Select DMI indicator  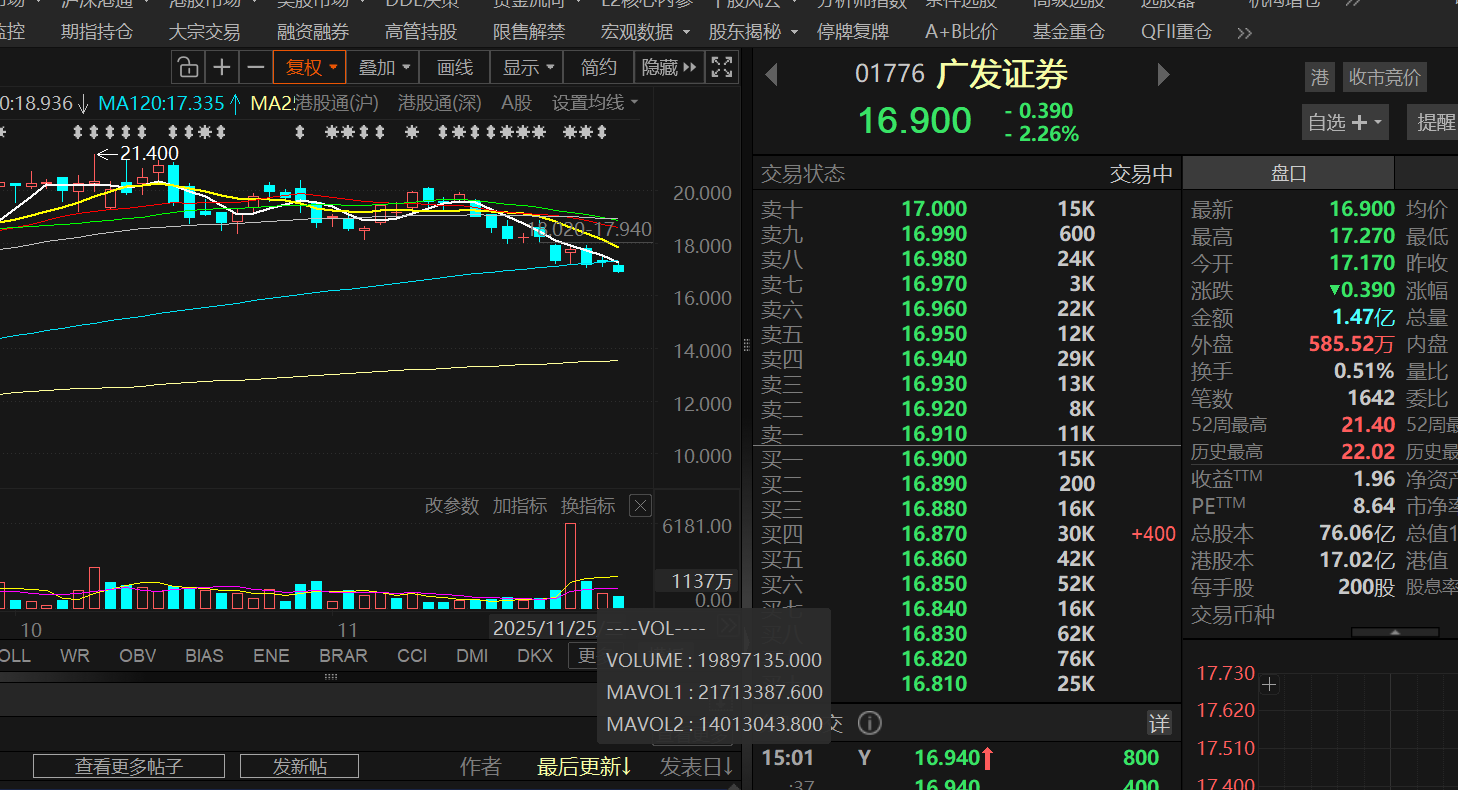(x=472, y=656)
